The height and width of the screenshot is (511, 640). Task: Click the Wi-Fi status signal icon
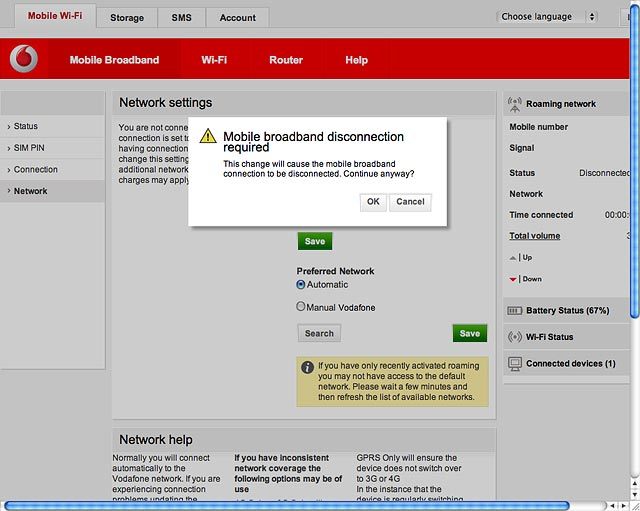pyautogui.click(x=515, y=337)
